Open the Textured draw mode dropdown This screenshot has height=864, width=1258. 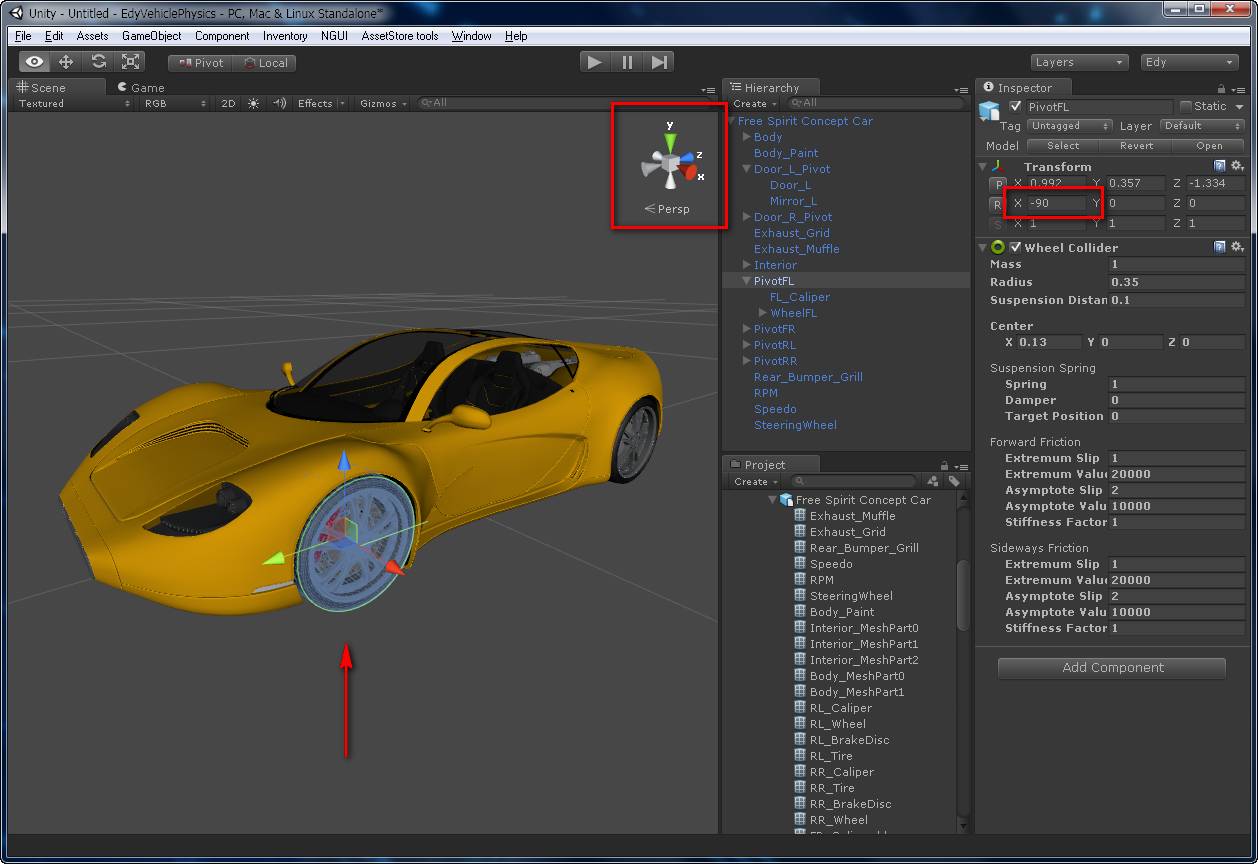point(74,103)
